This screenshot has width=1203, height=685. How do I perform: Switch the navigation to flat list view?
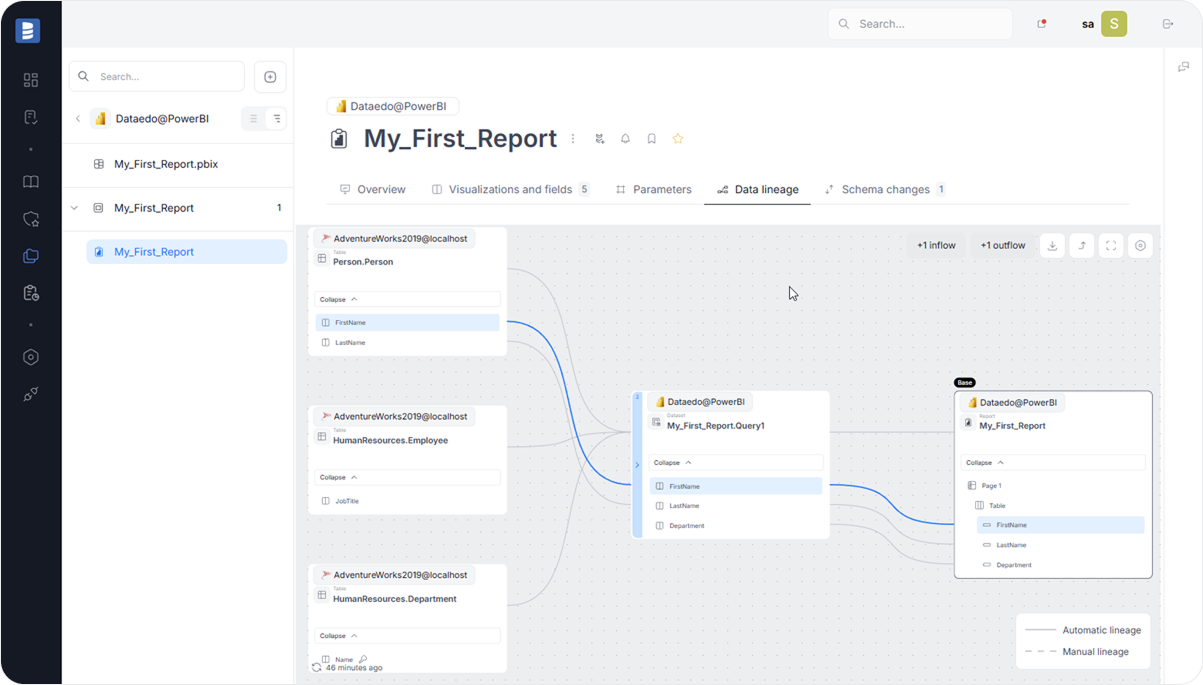pyautogui.click(x=254, y=119)
